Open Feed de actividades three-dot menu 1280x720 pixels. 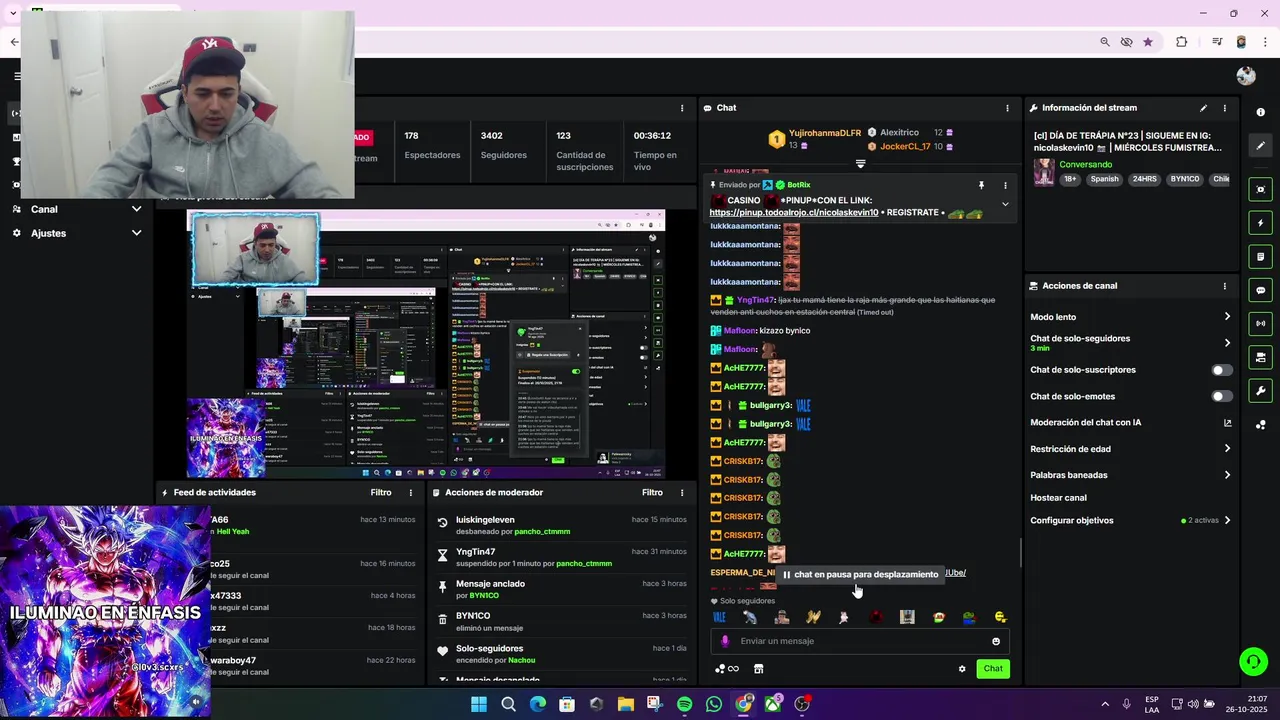410,493
